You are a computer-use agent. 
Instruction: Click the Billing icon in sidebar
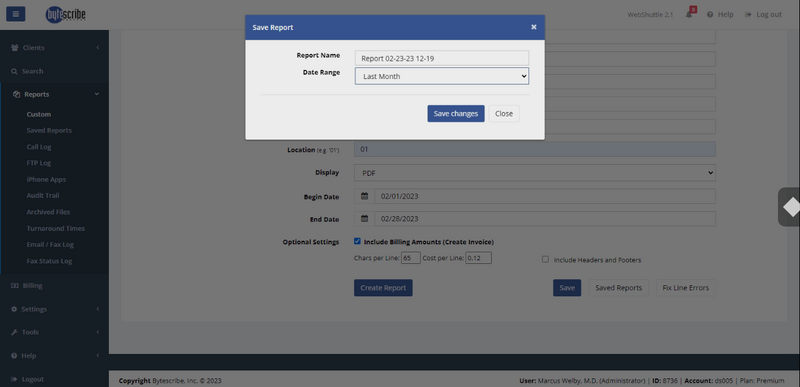click(x=15, y=286)
